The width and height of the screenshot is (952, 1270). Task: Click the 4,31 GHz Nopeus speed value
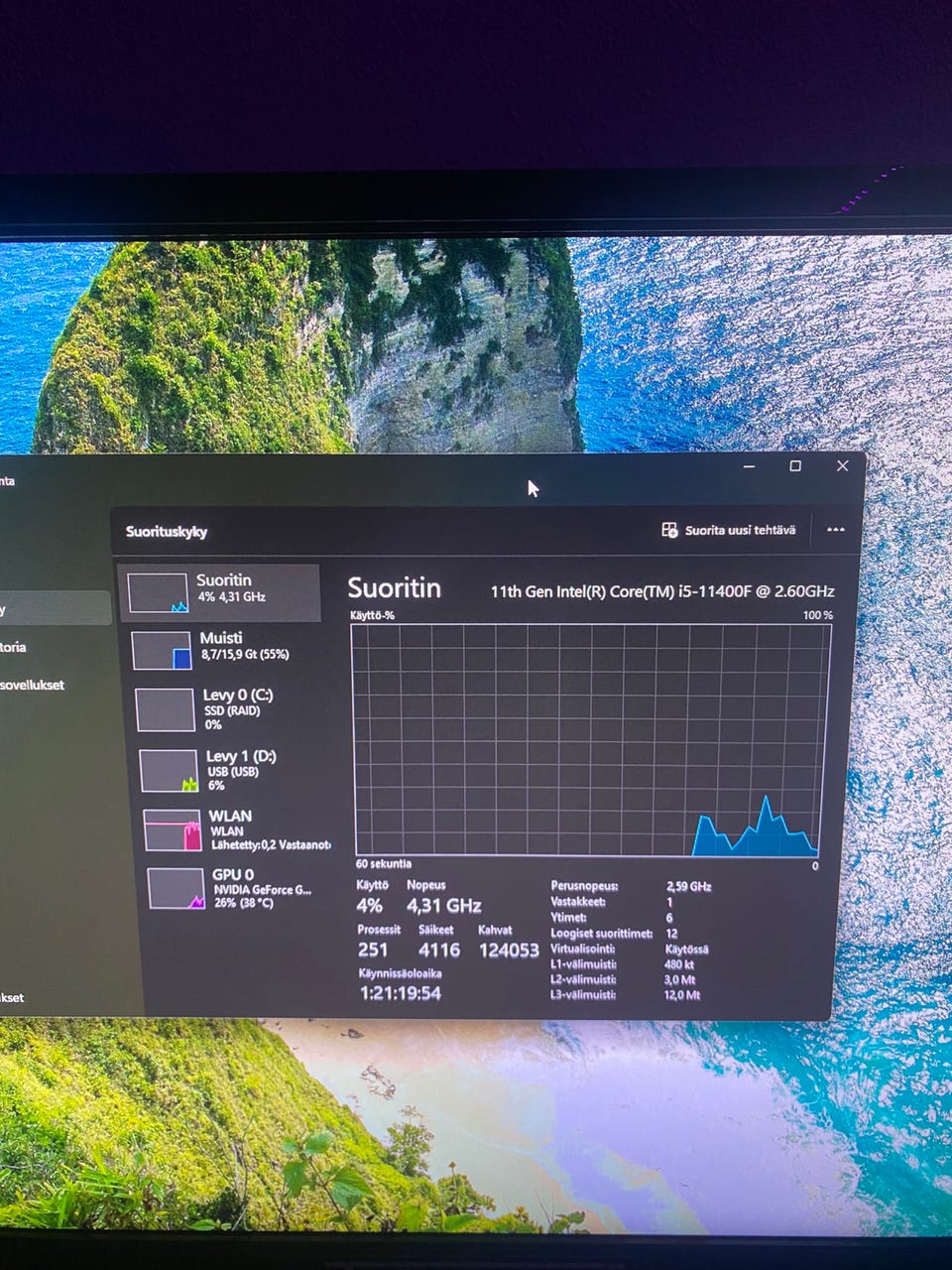coord(443,905)
